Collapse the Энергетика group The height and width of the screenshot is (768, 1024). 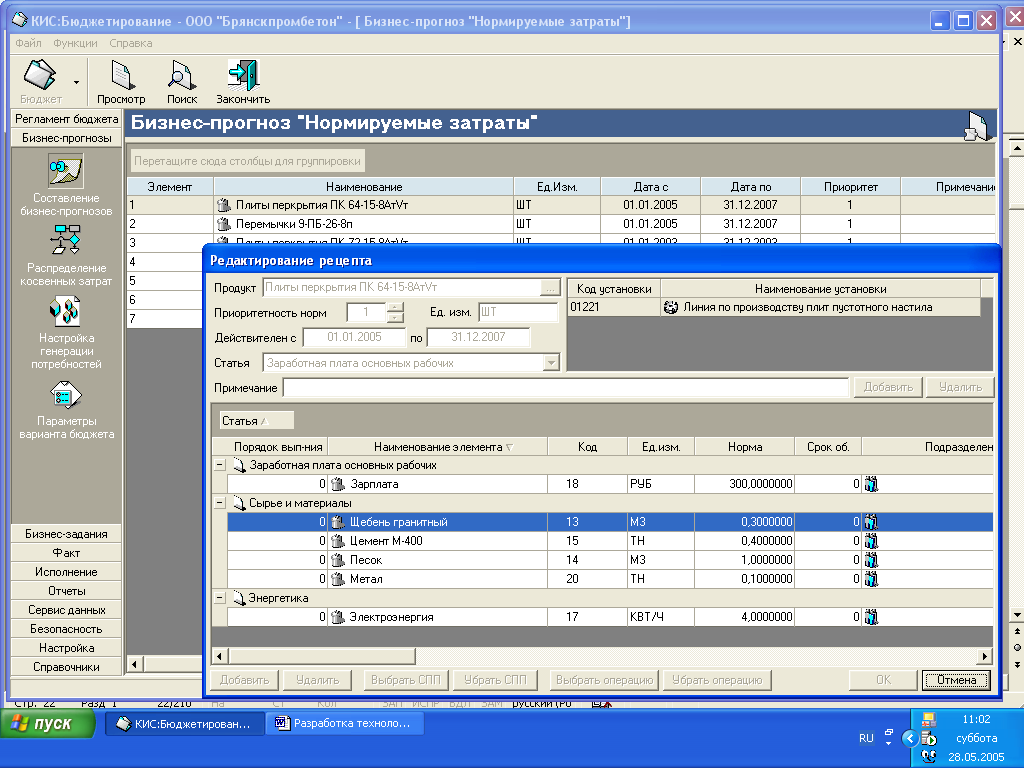[x=220, y=598]
